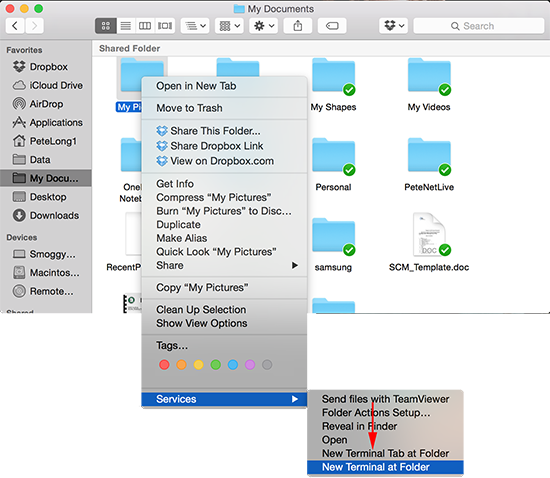Expand the Share submenu

click(224, 265)
